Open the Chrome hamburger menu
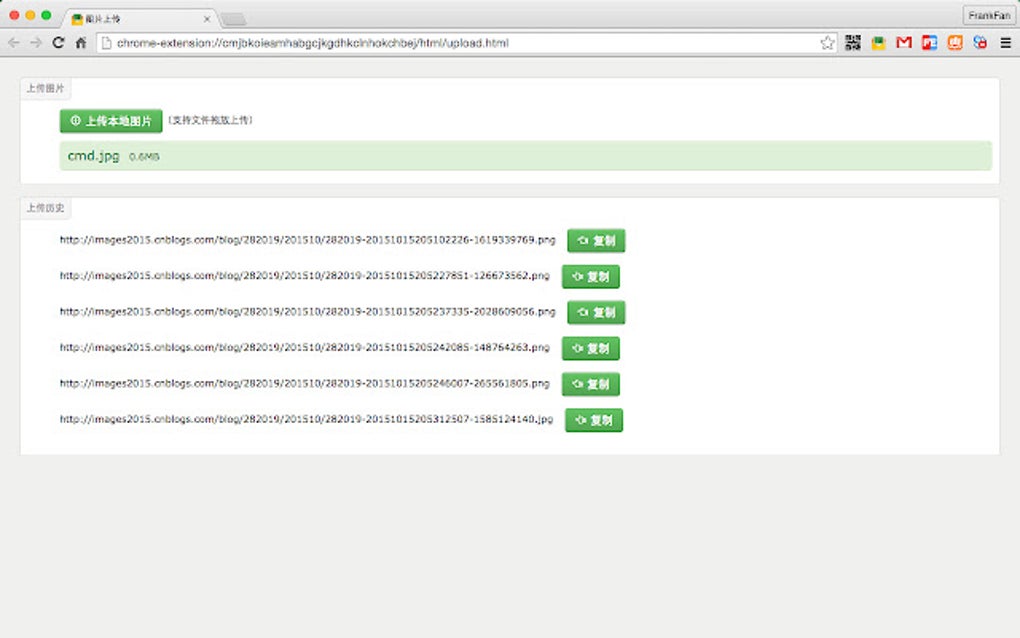 point(1005,43)
